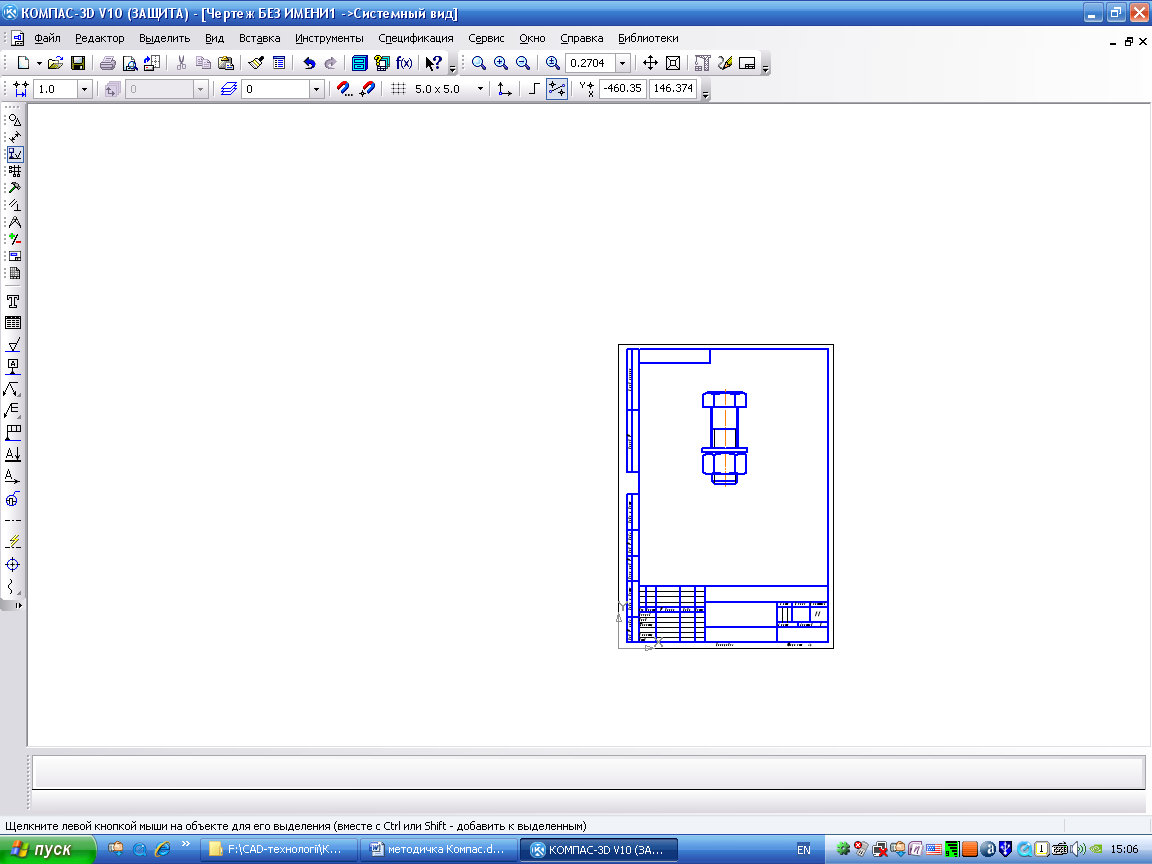
Task: Expand the grid step 5.0 x 5.0 dropdown
Action: (480, 89)
